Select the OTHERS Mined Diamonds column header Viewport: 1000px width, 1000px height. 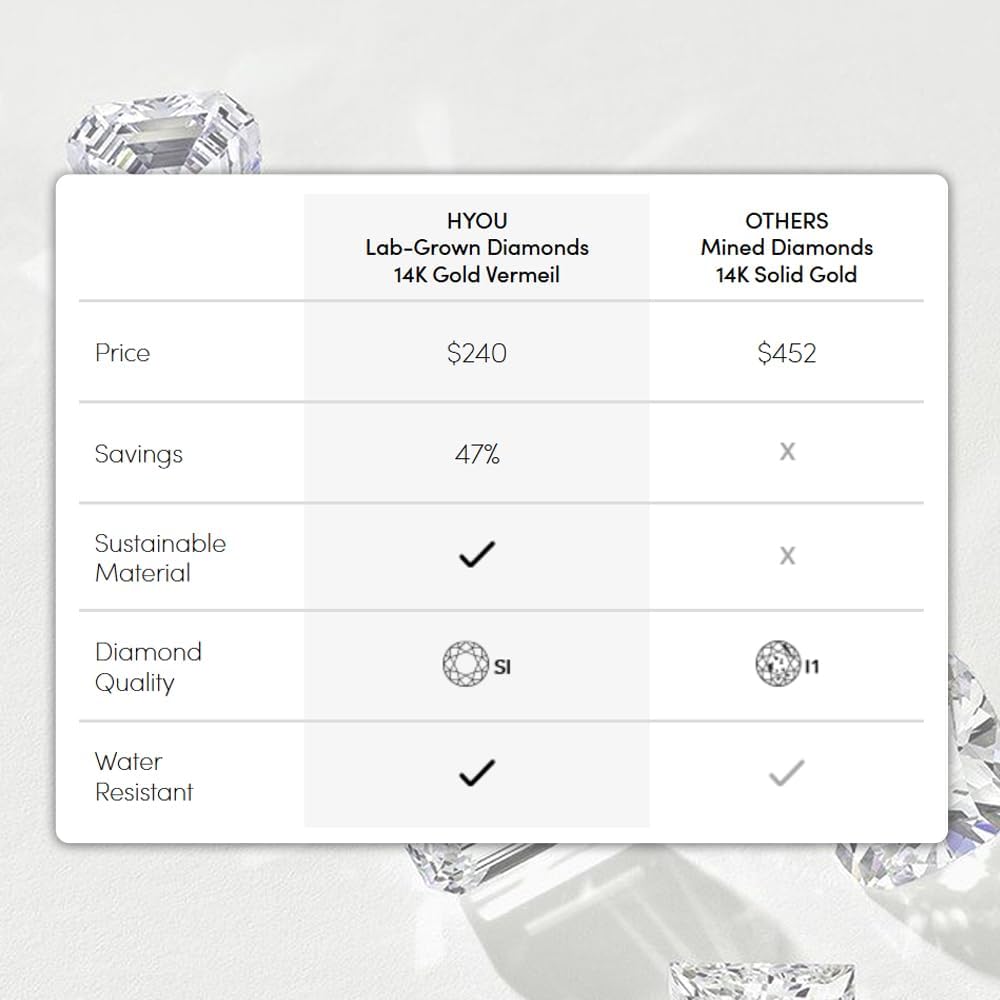786,247
